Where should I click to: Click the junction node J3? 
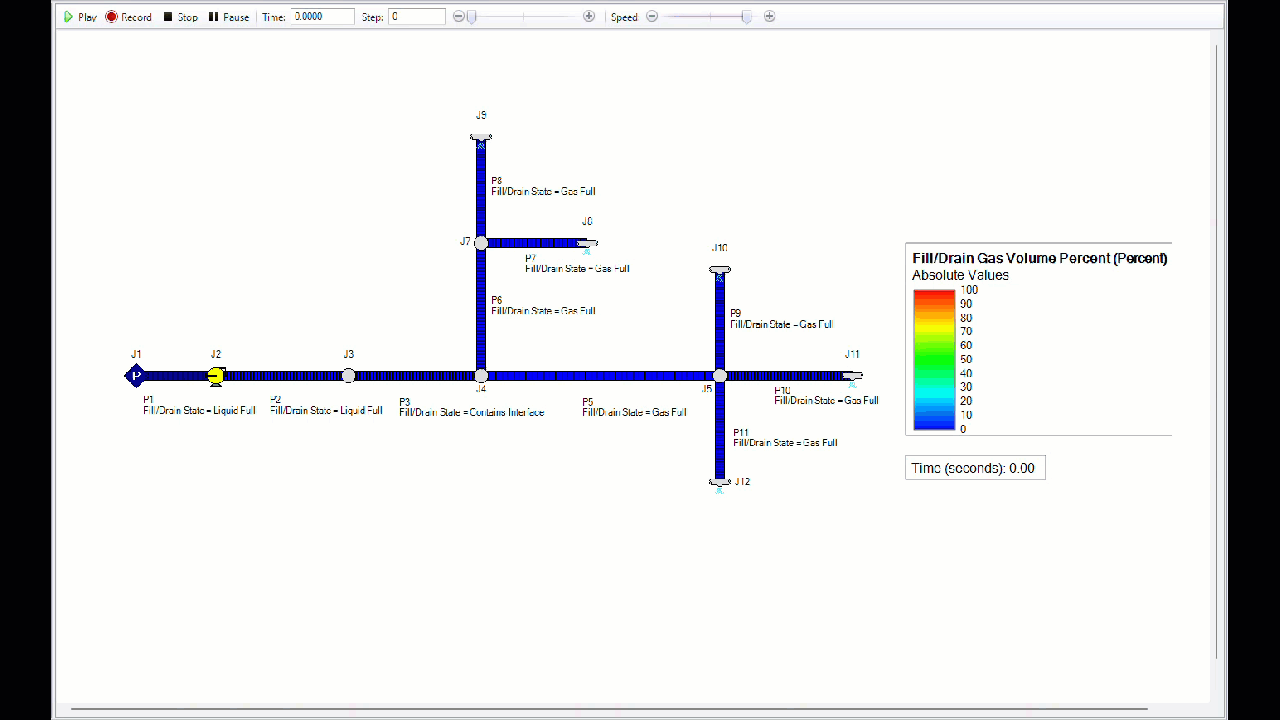(348, 375)
